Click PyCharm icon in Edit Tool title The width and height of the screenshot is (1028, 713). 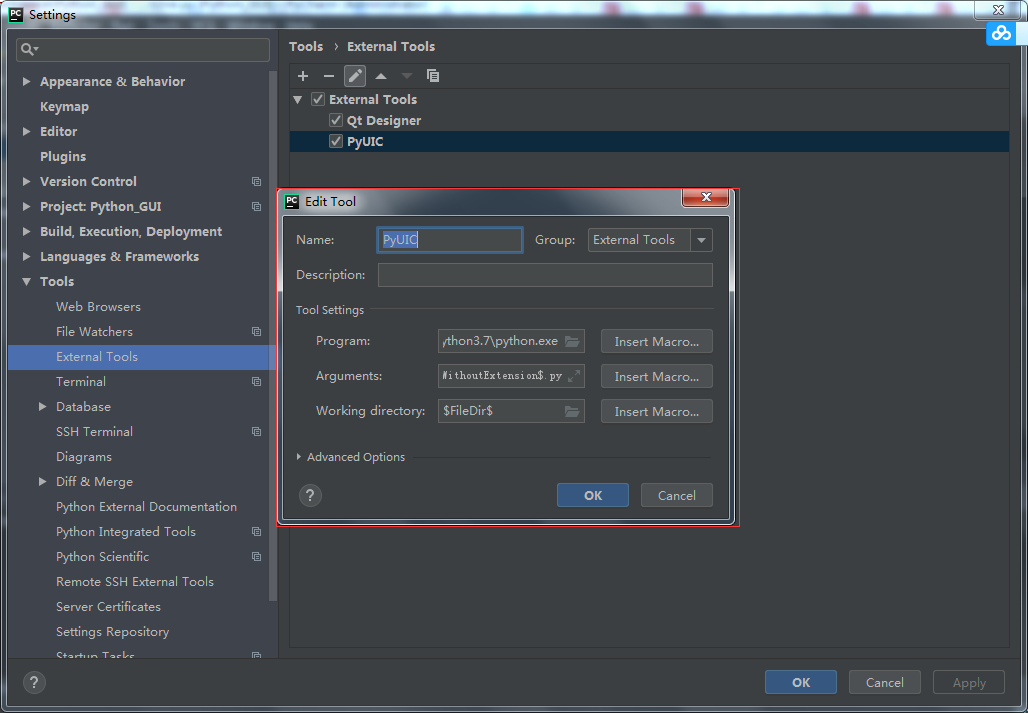[x=292, y=202]
